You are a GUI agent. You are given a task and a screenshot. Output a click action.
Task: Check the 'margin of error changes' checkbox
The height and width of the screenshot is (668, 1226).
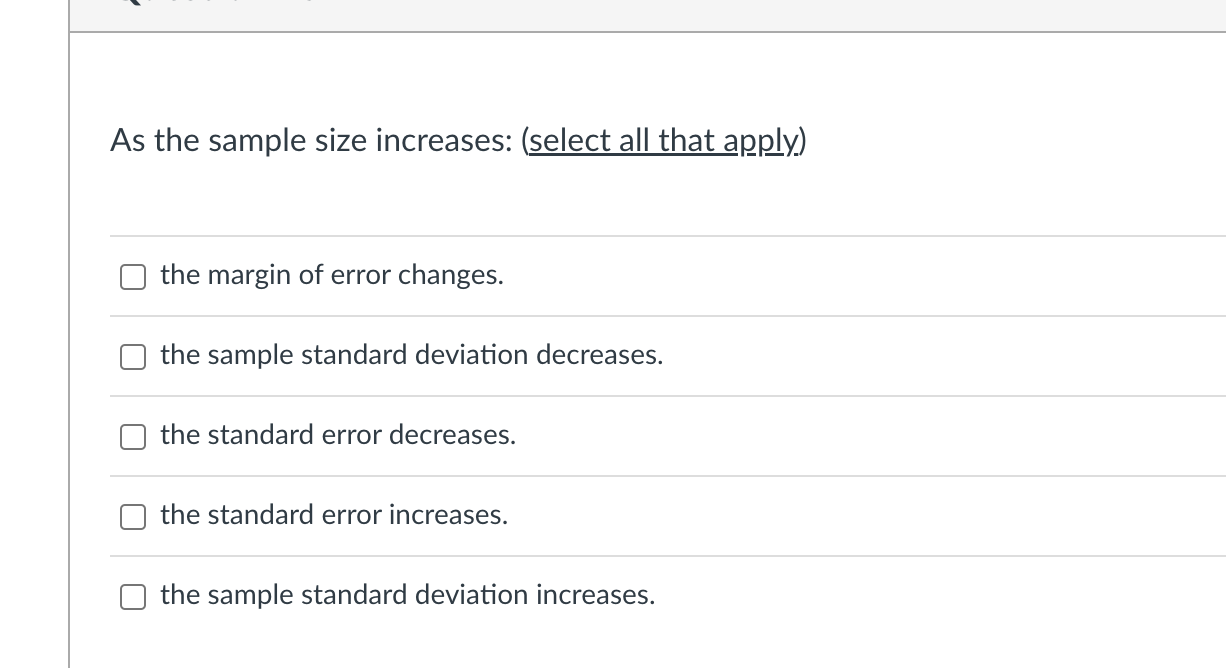(x=133, y=277)
